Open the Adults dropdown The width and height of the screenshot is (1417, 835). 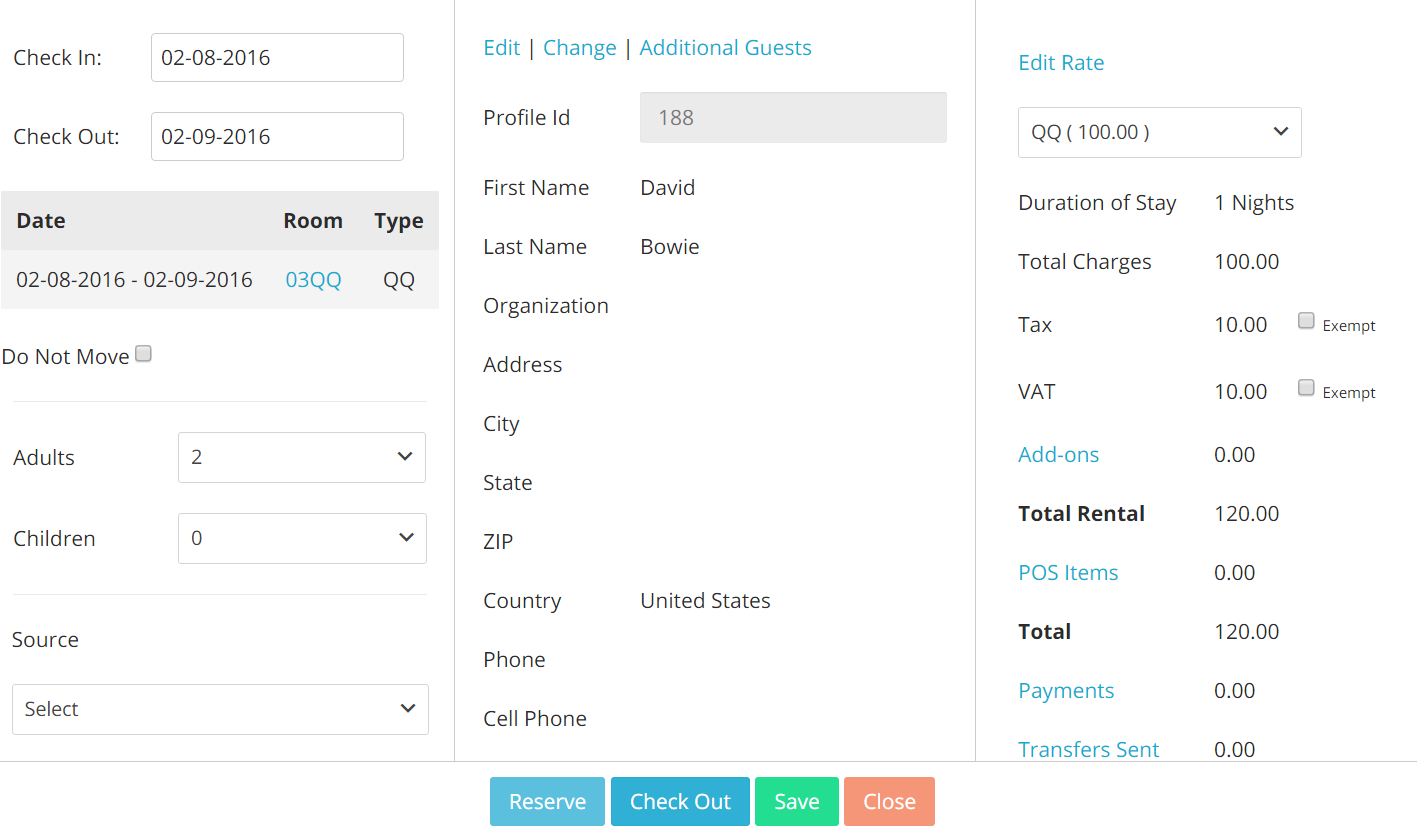click(302, 458)
